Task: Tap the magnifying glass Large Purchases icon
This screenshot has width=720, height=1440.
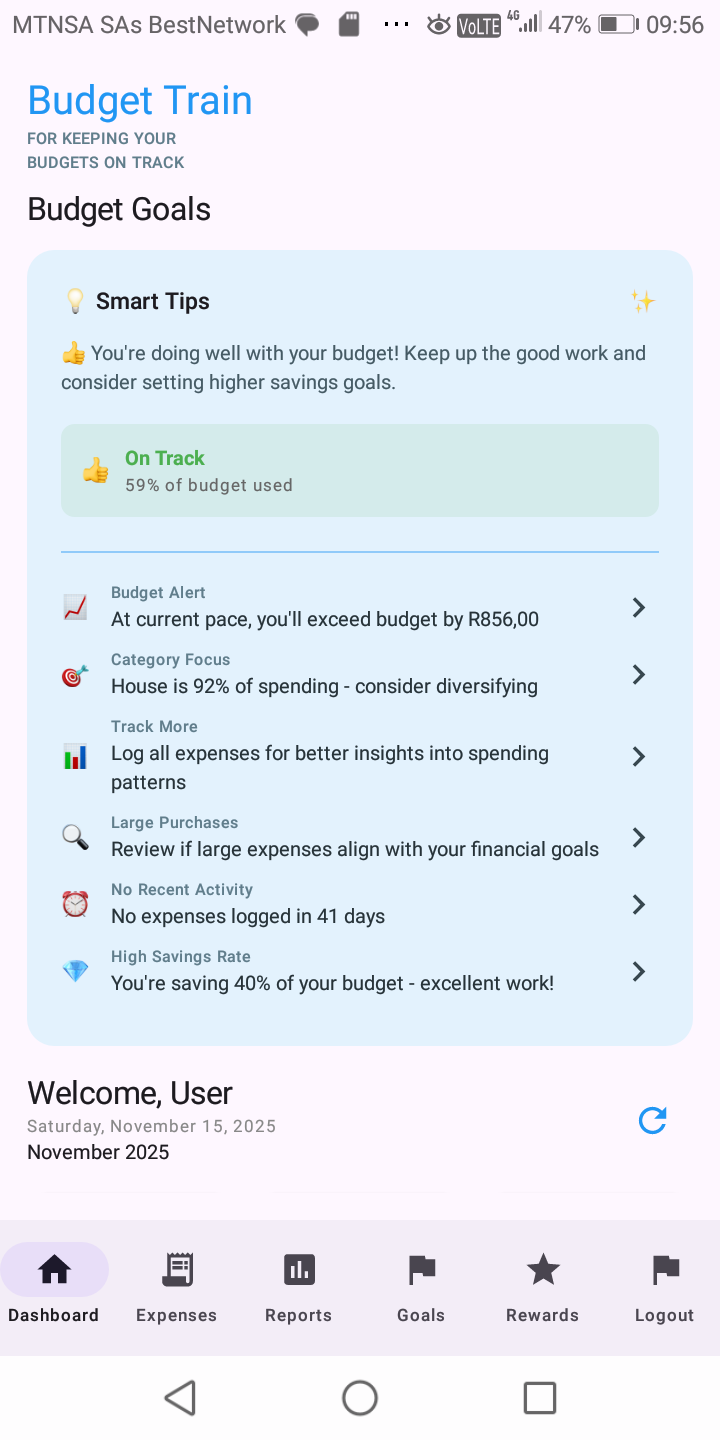Action: (x=75, y=837)
